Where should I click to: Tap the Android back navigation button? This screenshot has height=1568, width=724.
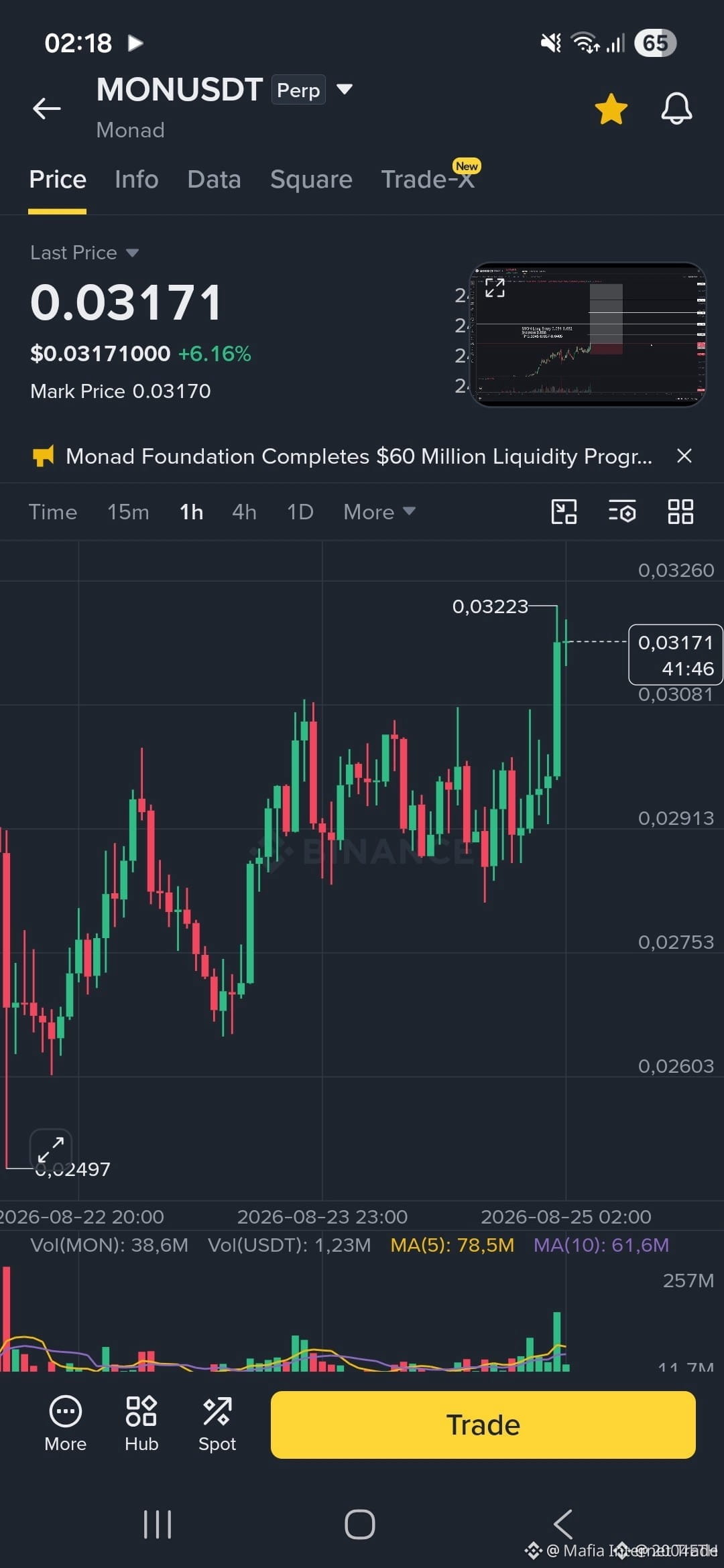563,1524
